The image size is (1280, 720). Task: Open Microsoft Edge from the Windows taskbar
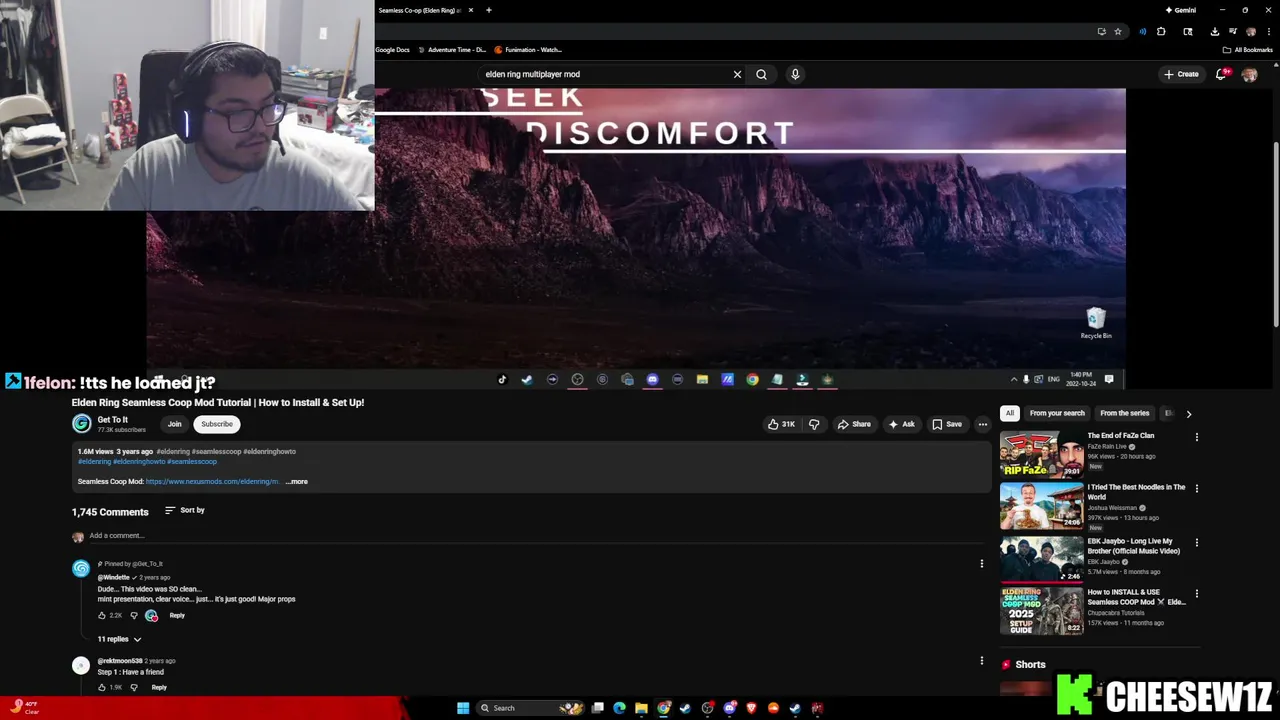click(619, 708)
